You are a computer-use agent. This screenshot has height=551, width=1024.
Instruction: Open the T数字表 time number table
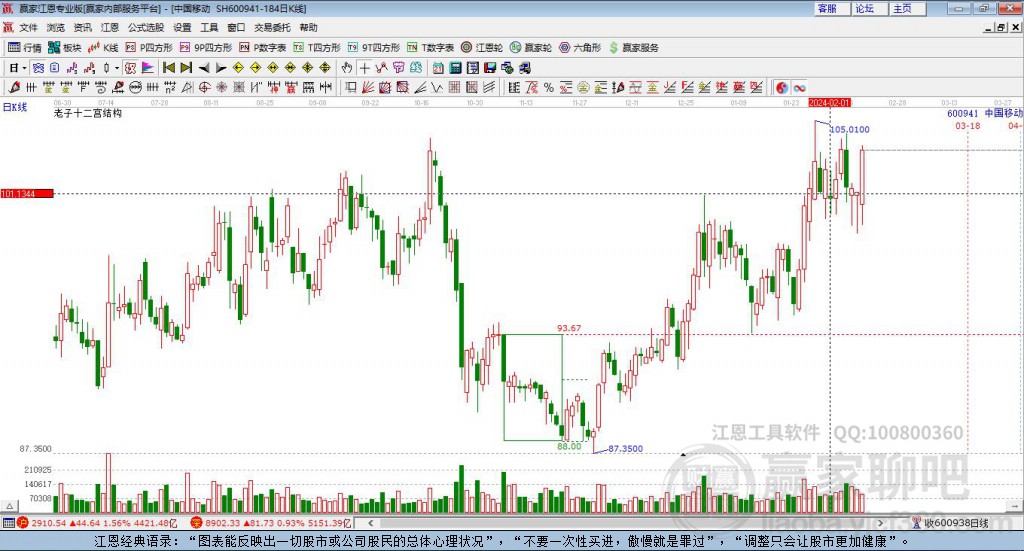pyautogui.click(x=430, y=48)
